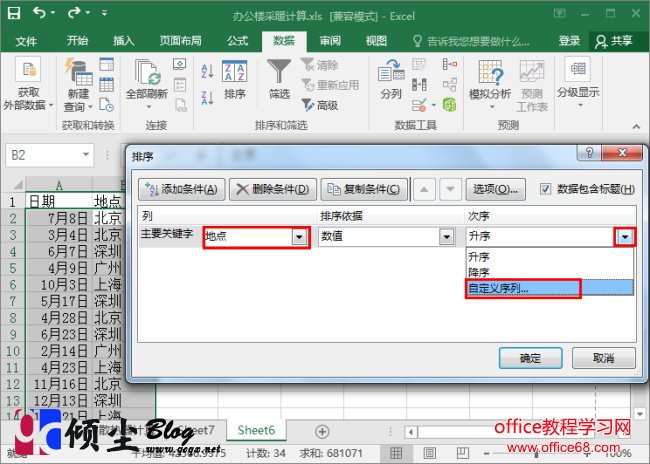The width and height of the screenshot is (650, 464).
Task: Open 获取外部数据 dropdown
Action: click(28, 86)
